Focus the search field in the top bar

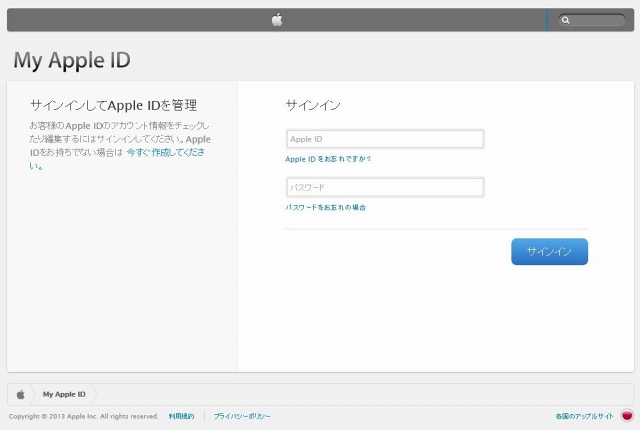coord(592,20)
